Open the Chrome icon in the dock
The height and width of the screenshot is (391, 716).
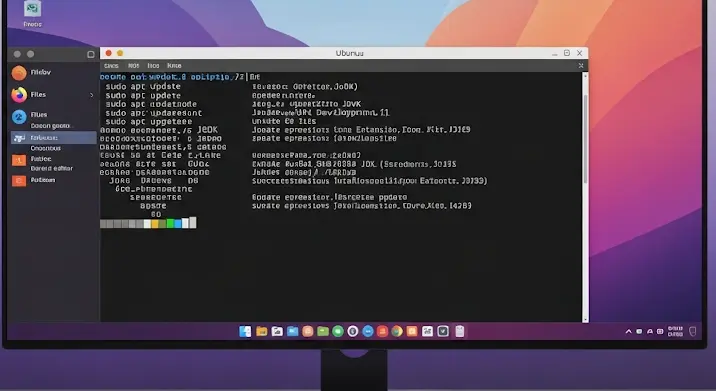(397, 331)
